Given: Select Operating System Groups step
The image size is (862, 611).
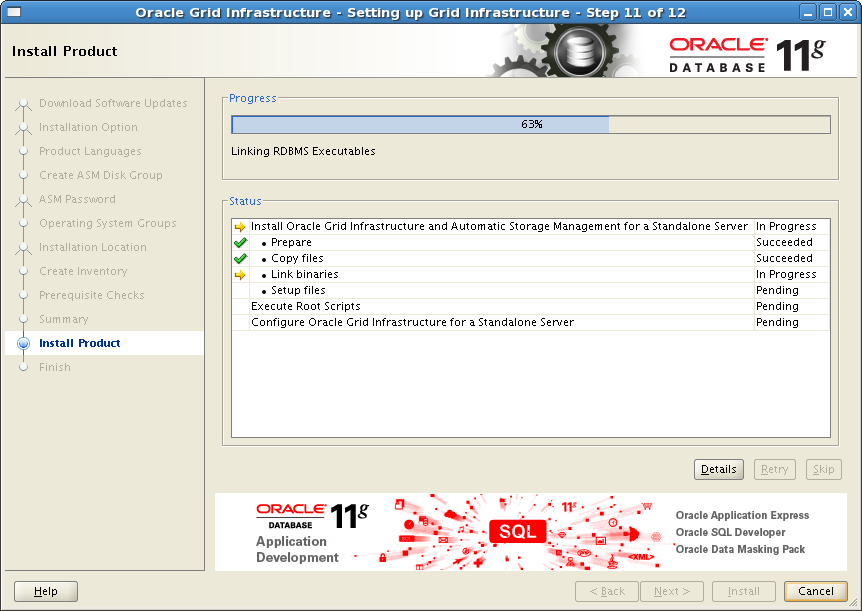Looking at the screenshot, I should tap(108, 223).
